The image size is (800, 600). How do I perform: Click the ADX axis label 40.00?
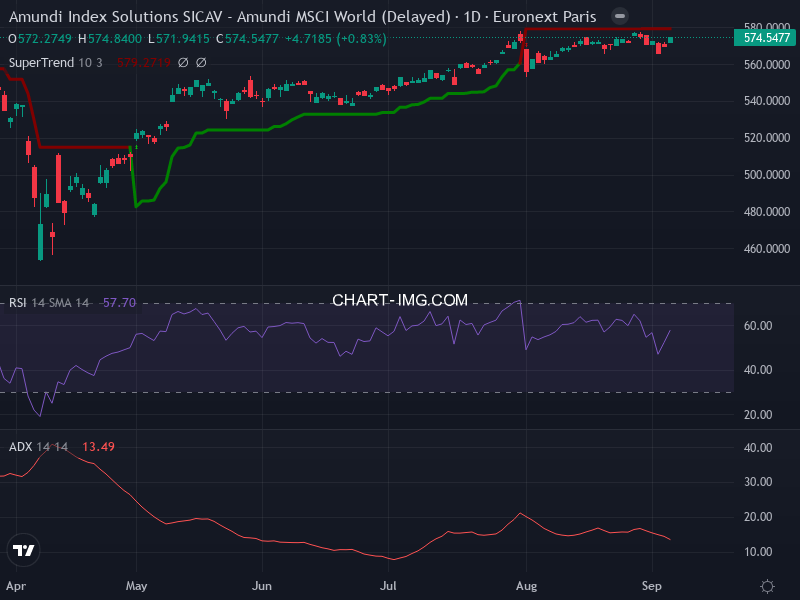click(x=758, y=447)
